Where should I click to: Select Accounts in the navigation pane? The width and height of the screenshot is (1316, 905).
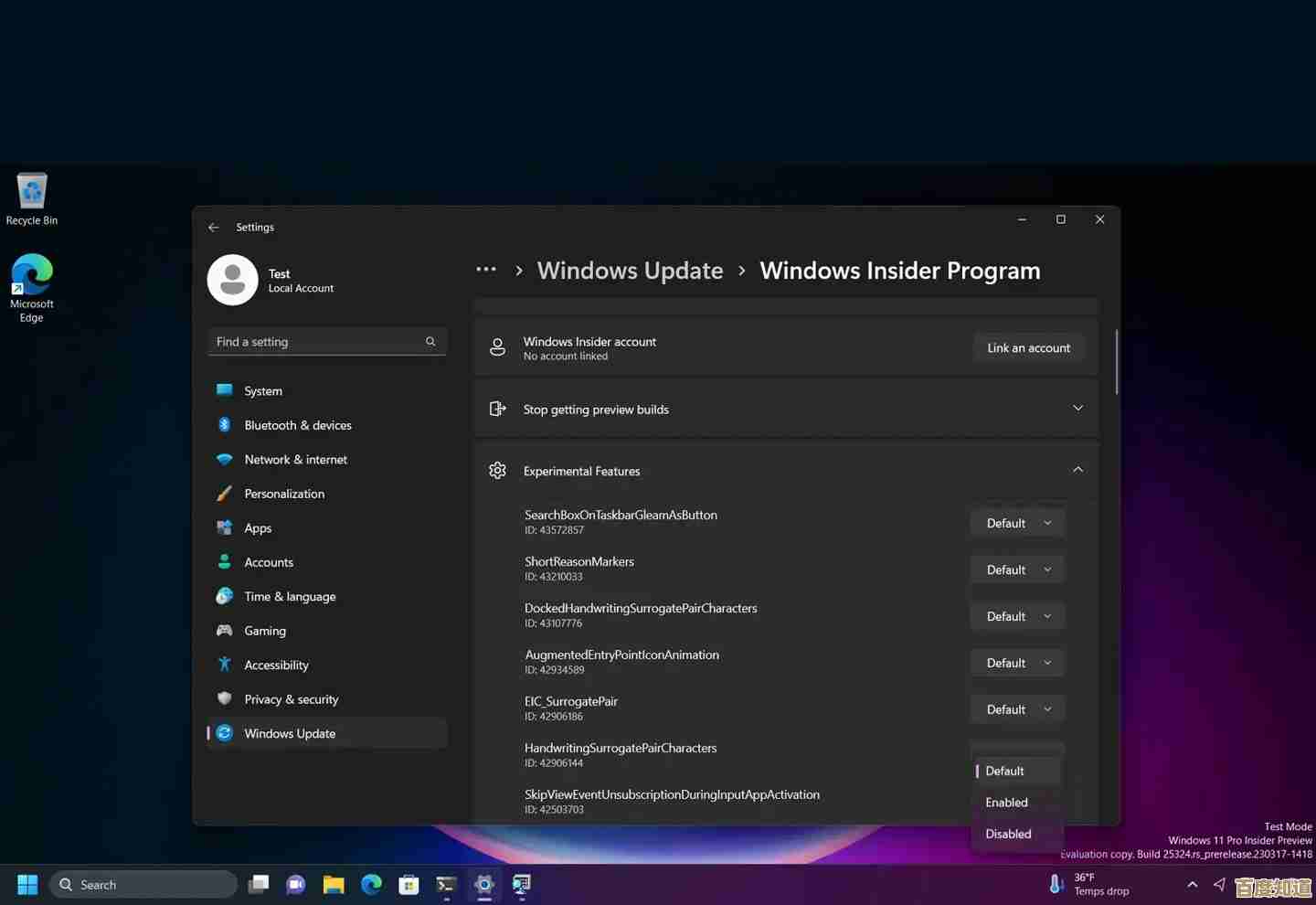pyautogui.click(x=268, y=561)
